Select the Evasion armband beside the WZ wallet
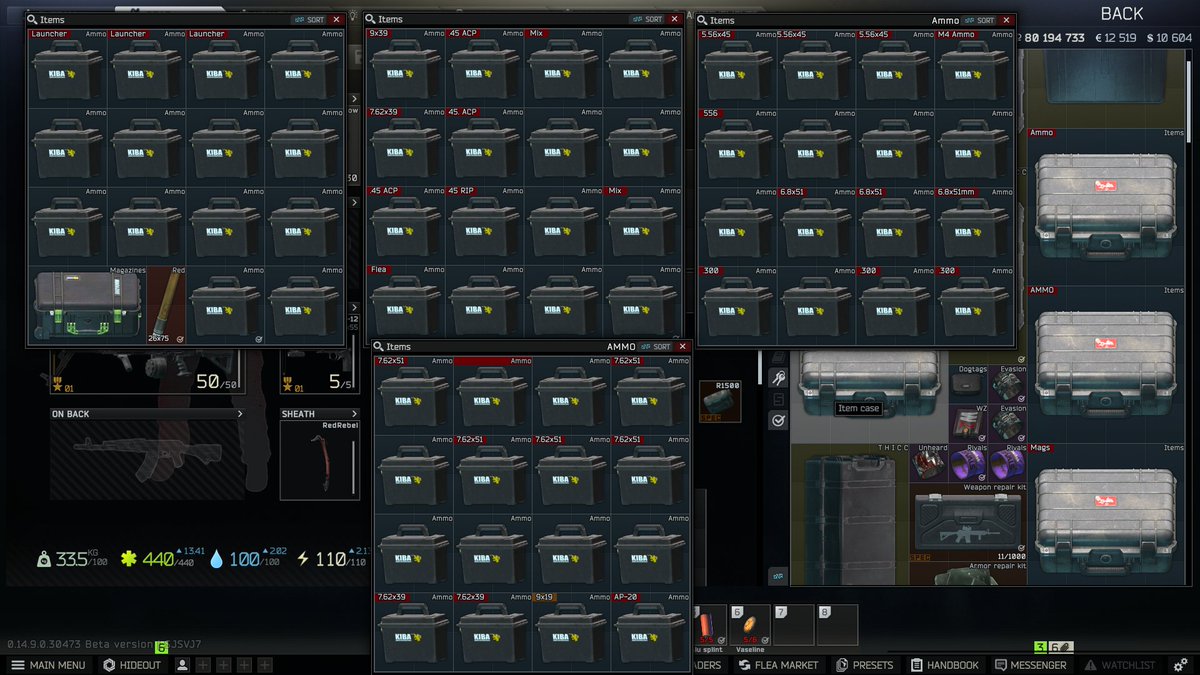The image size is (1200, 675). [x=1008, y=424]
